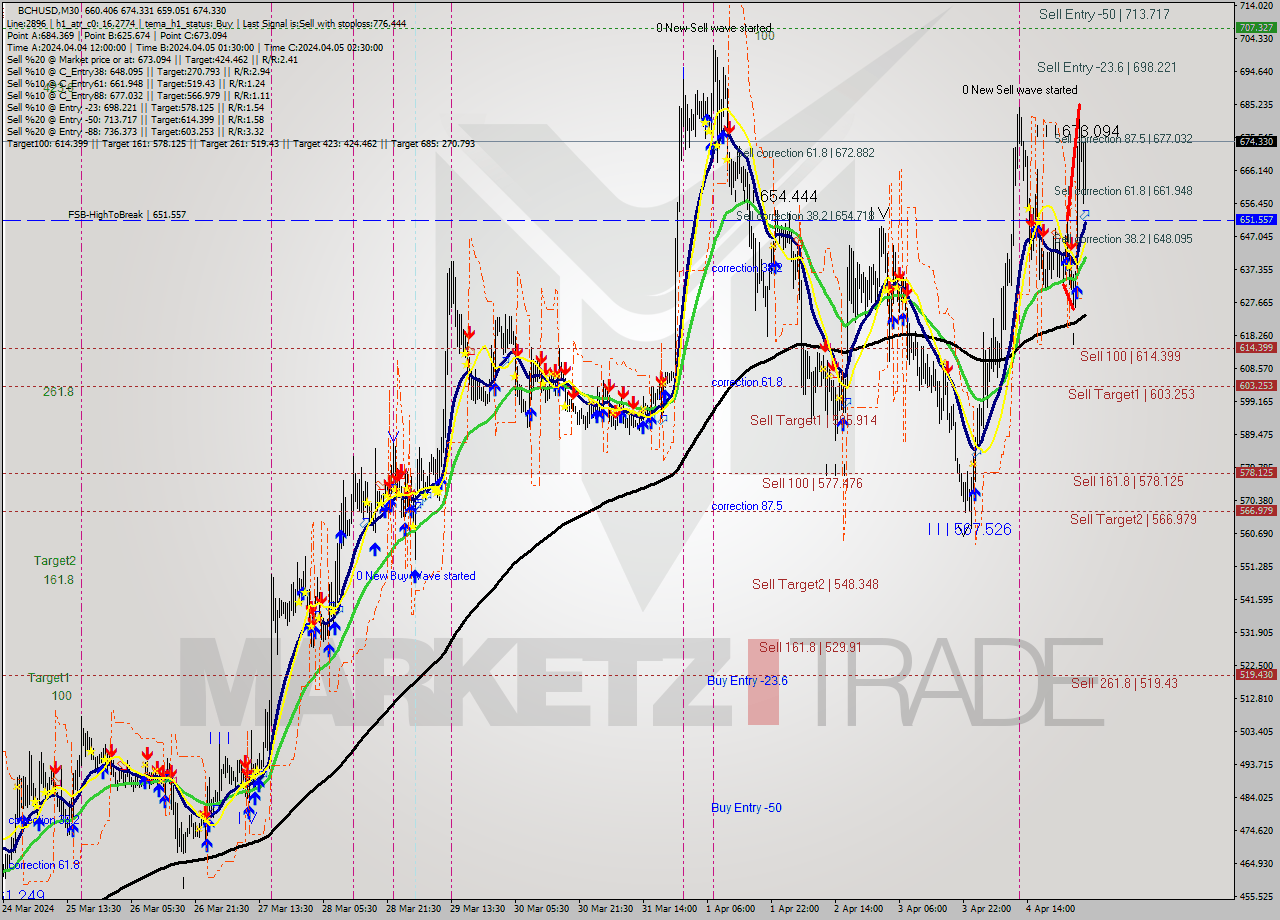Select the 'Sell Target1 | 603.253' label
The width and height of the screenshot is (1280, 920).
1131,394
